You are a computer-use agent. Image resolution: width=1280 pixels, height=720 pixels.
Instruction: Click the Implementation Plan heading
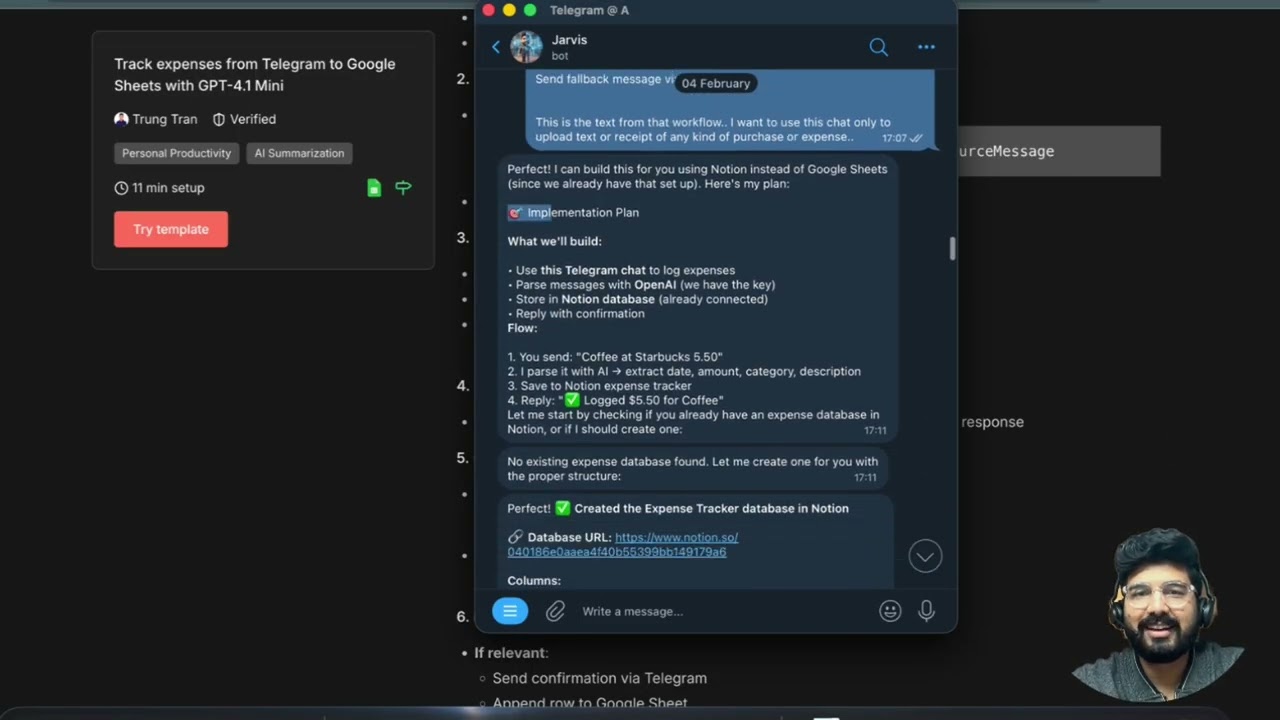click(583, 212)
